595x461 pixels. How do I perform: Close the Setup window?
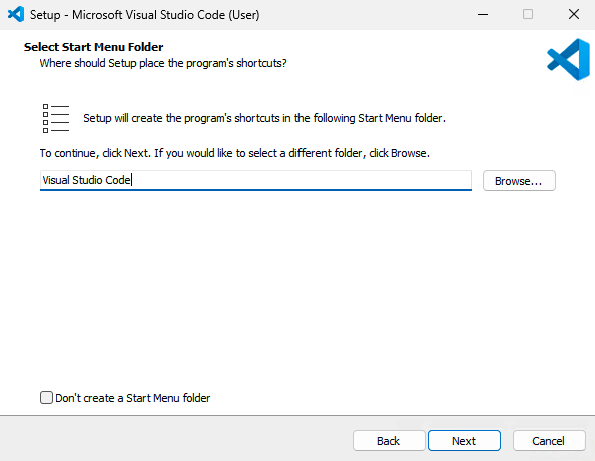pyautogui.click(x=574, y=14)
